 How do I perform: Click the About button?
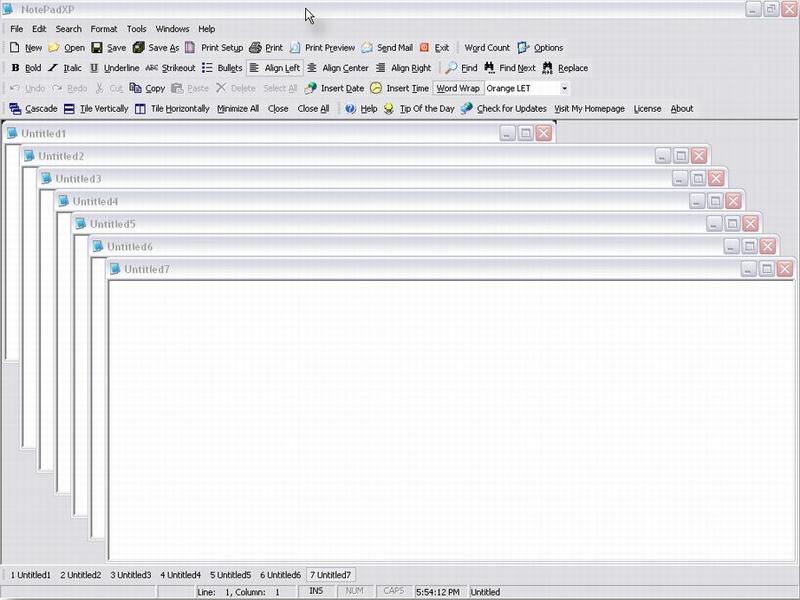point(682,109)
